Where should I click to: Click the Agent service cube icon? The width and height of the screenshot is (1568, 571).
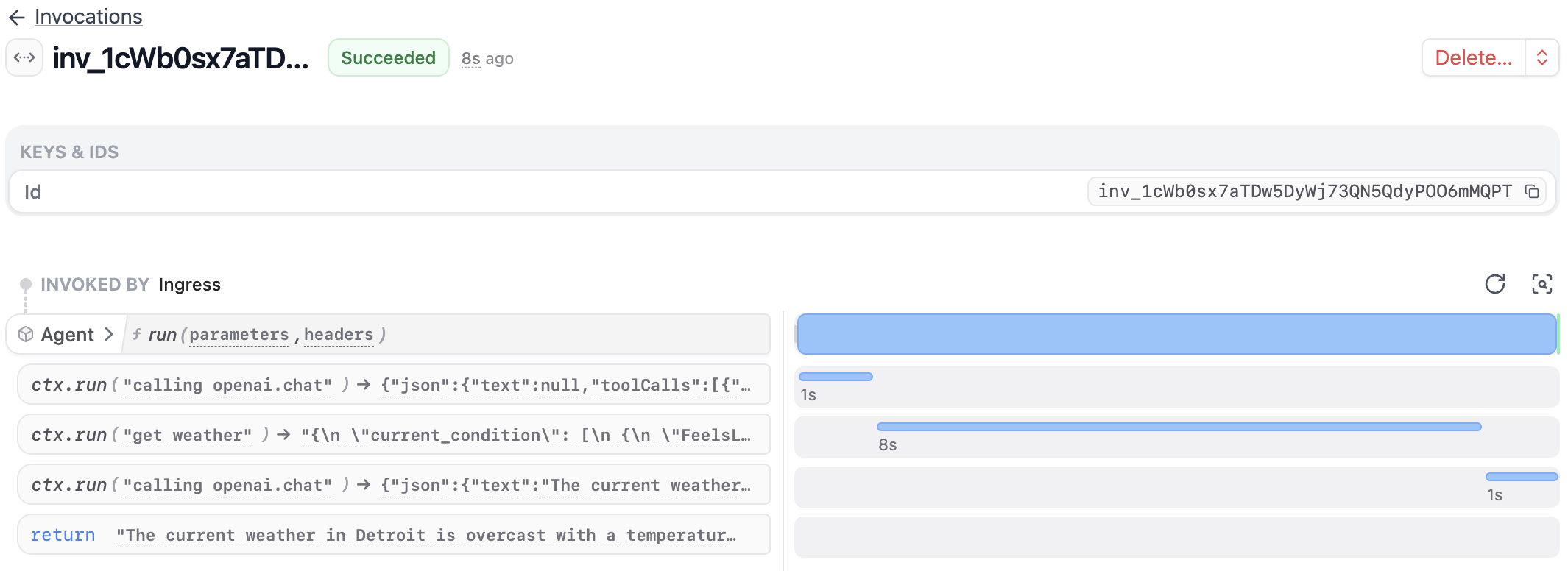[26, 335]
